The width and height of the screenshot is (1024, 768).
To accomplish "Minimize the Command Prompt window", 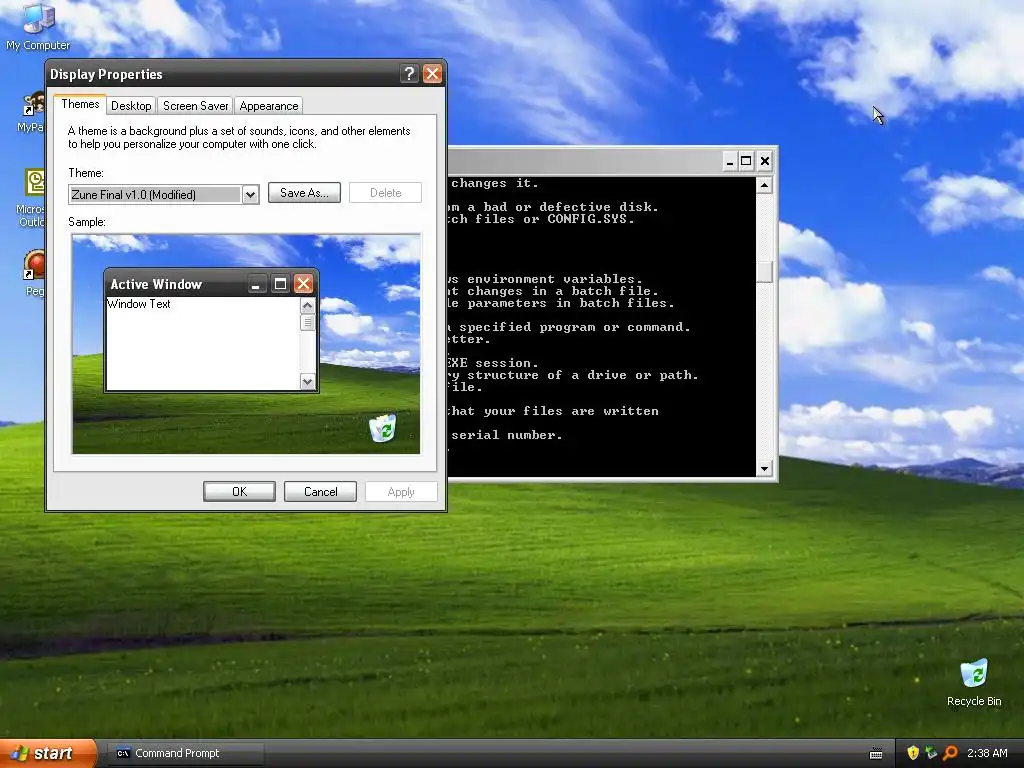I will tap(730, 161).
